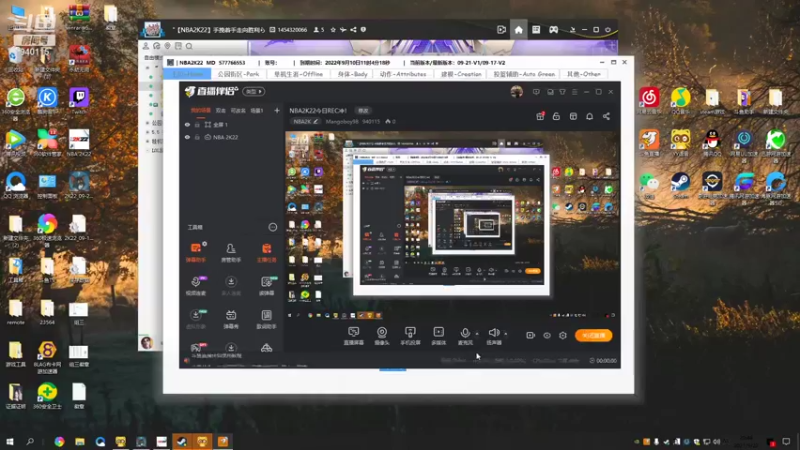Open the gift box icon in the stream header
800x450 pixels.
click(x=540, y=116)
